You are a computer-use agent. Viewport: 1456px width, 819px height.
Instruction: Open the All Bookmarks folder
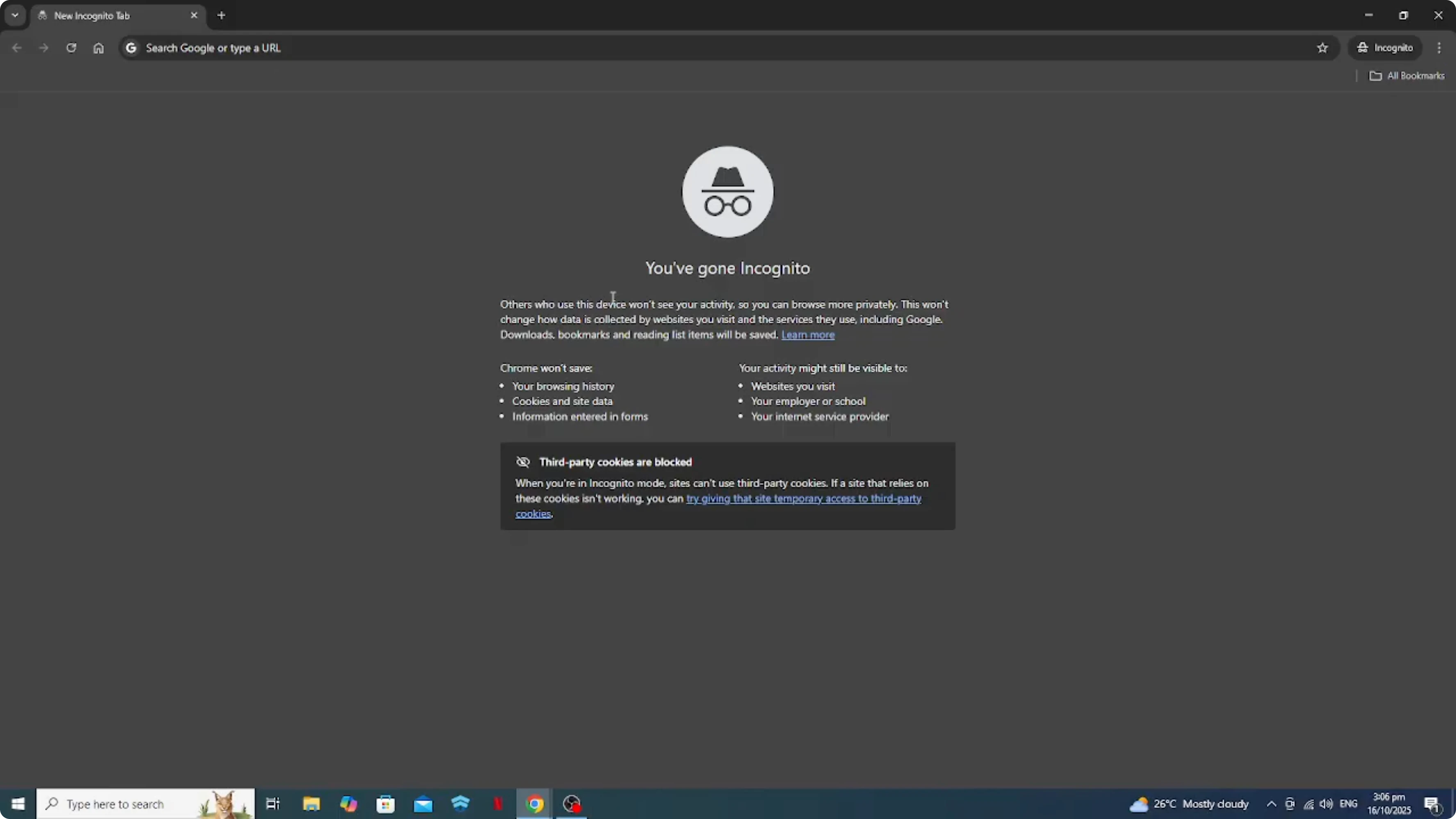[1406, 76]
